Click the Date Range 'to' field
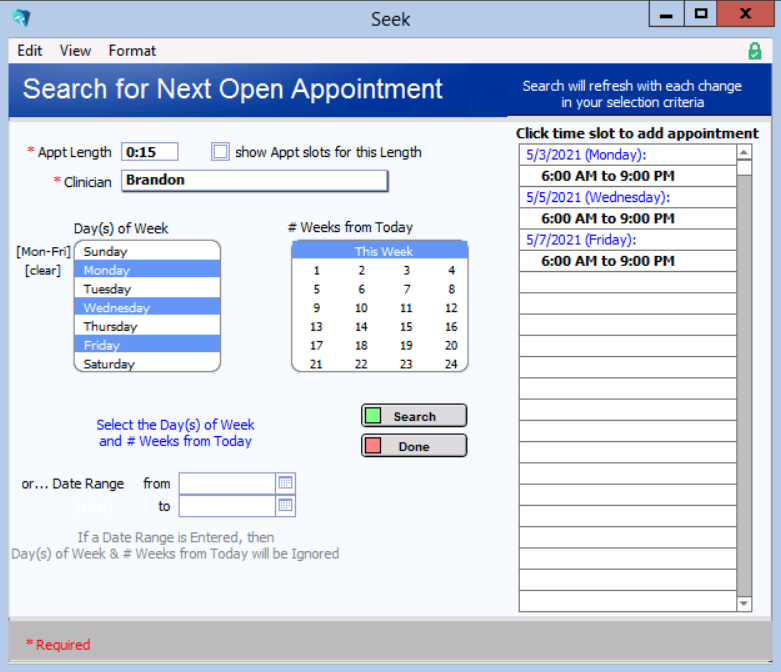The height and width of the screenshot is (672, 781). click(x=227, y=506)
